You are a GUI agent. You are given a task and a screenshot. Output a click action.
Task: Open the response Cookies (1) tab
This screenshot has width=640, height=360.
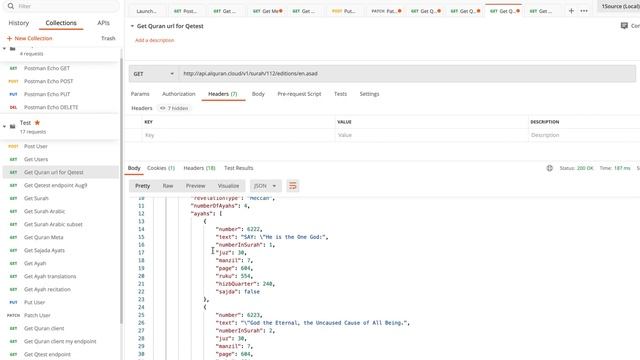click(x=161, y=168)
